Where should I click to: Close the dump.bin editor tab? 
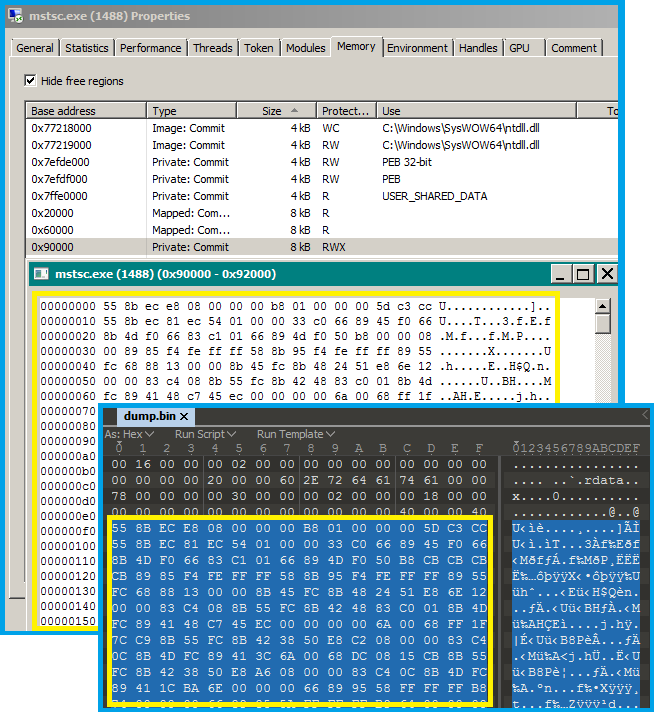click(185, 416)
